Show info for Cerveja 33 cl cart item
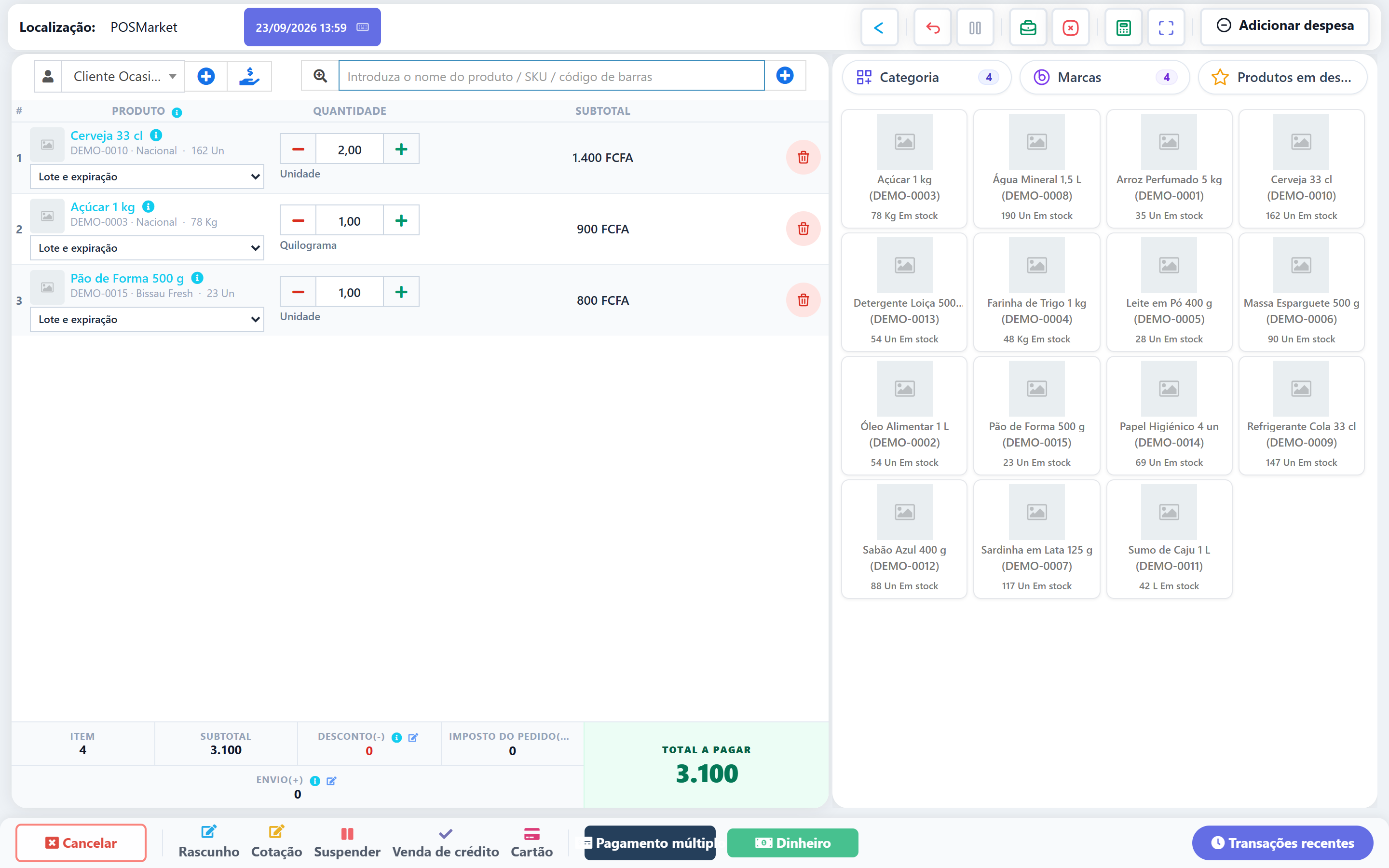Screen dimensions: 1389x868 tap(156, 135)
